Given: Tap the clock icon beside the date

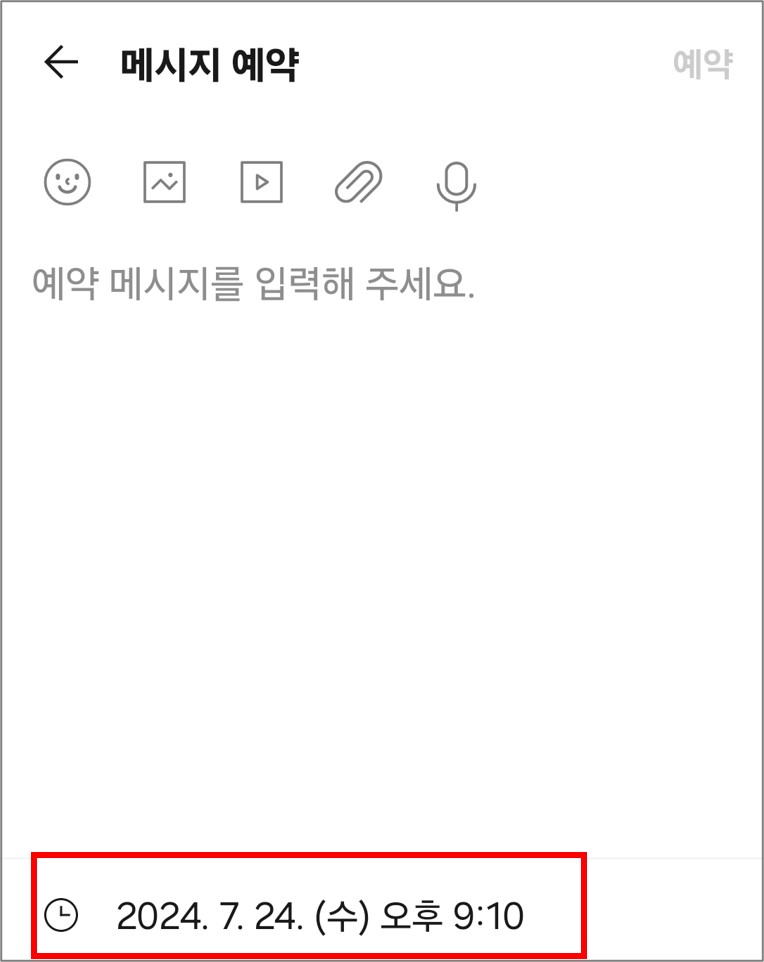Looking at the screenshot, I should coord(61,915).
